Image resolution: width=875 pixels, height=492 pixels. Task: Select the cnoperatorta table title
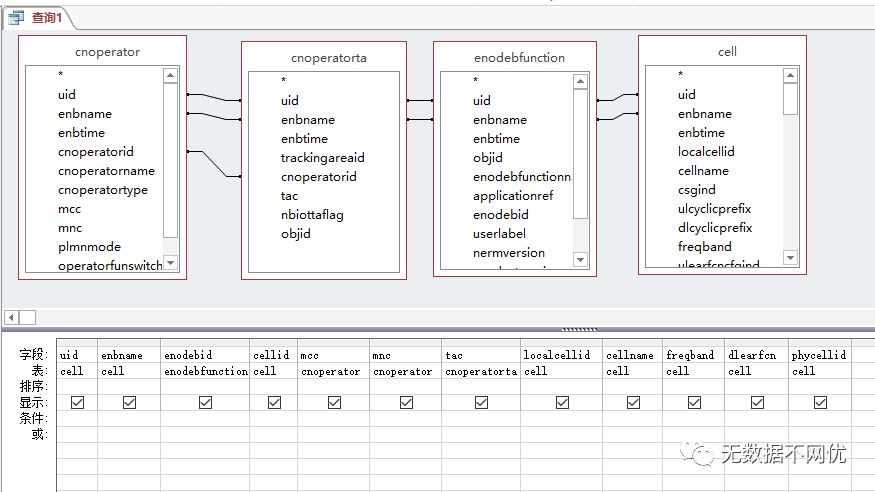[329, 58]
